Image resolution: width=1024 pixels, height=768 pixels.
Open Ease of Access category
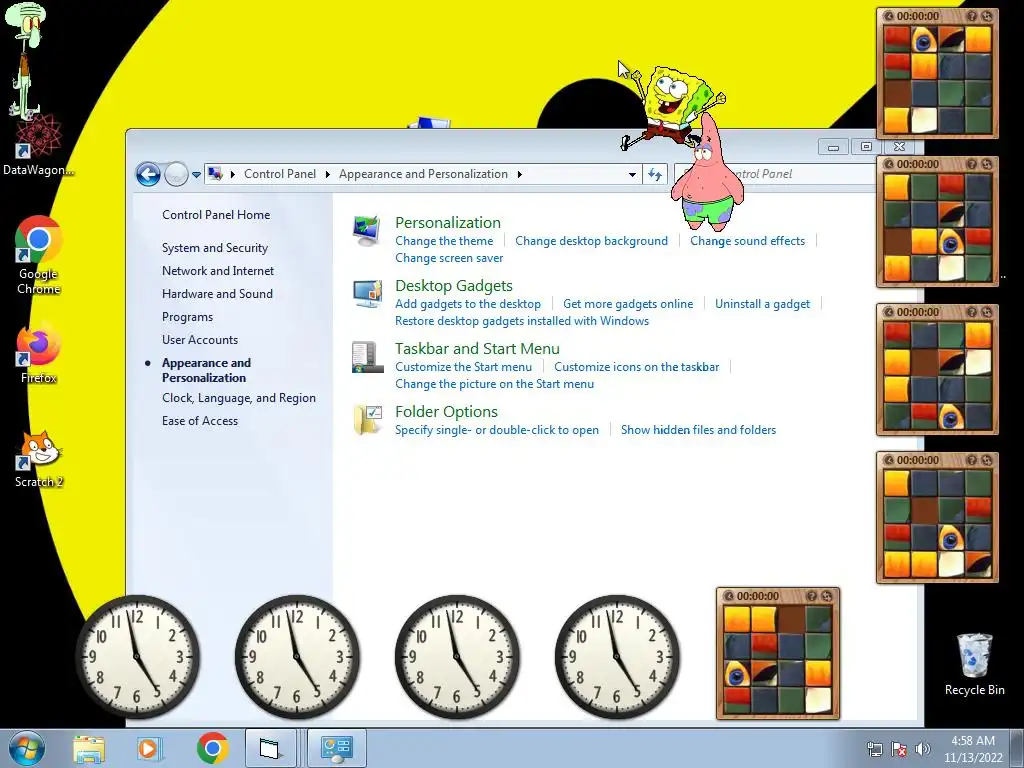coord(200,421)
